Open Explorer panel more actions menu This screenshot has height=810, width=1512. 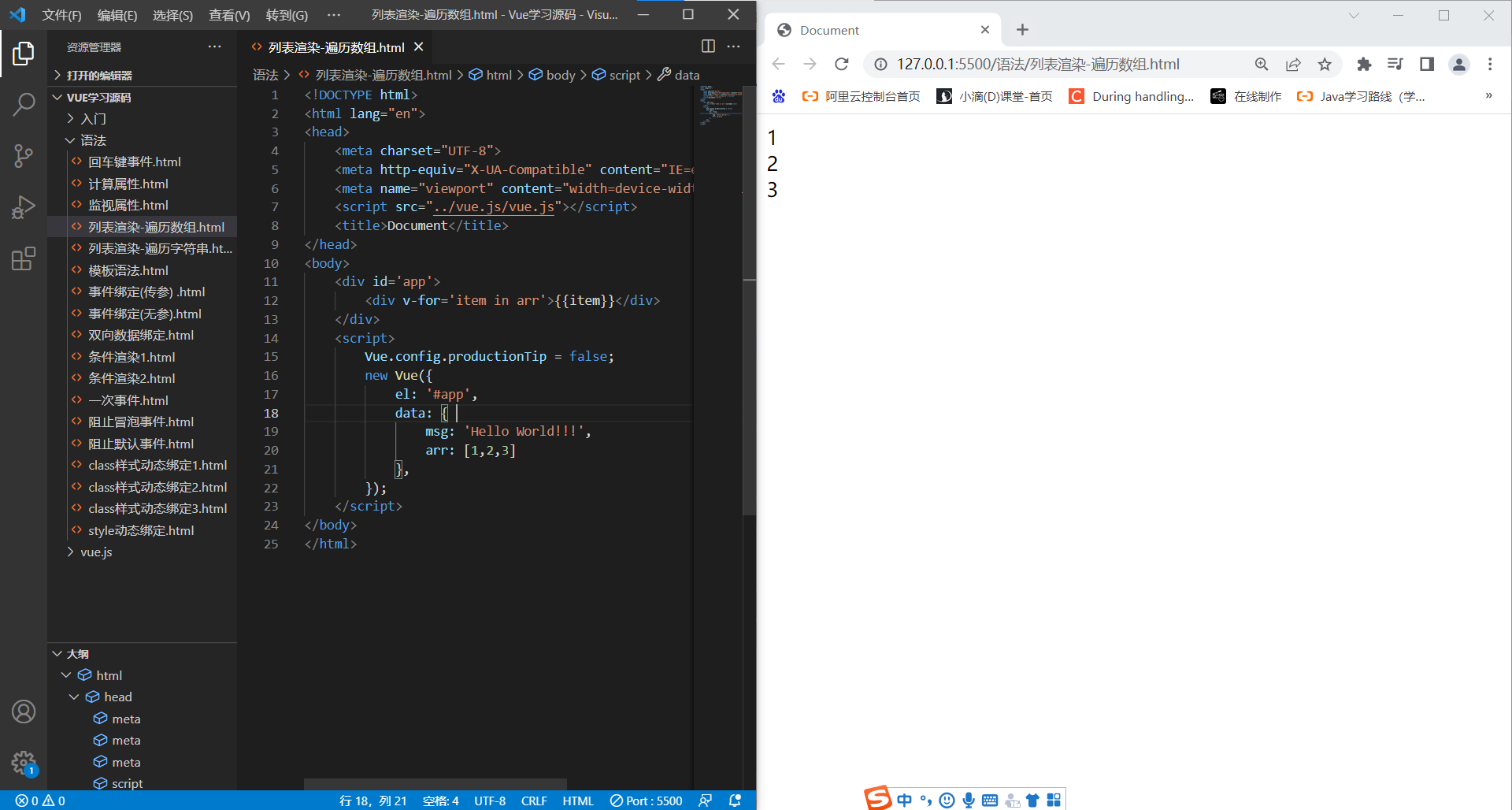coord(214,46)
